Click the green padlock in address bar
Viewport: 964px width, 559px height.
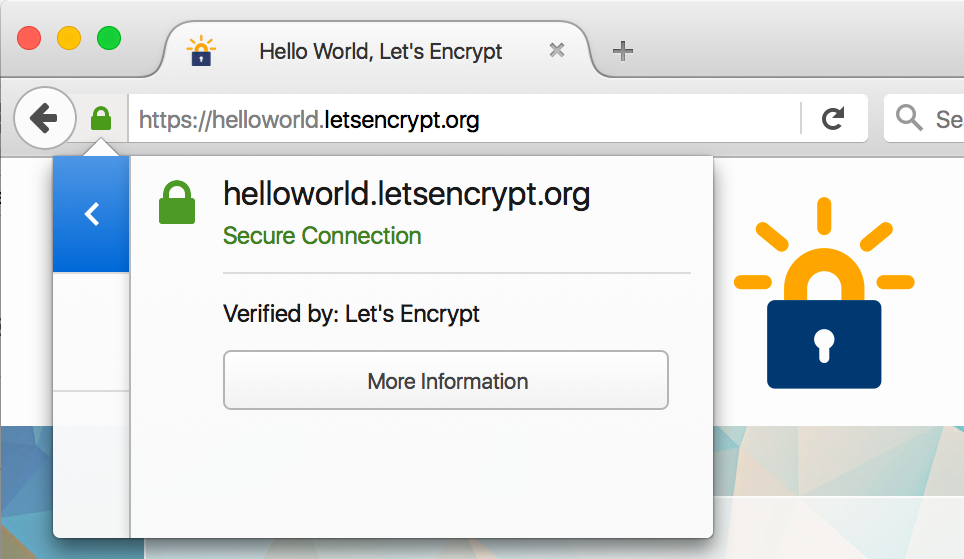tap(101, 118)
